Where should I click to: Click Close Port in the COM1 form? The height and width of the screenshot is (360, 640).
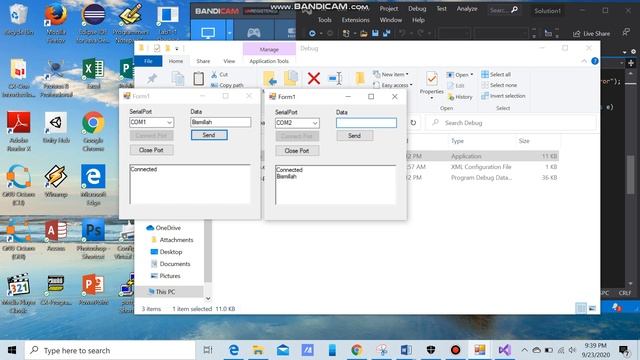coord(151,150)
